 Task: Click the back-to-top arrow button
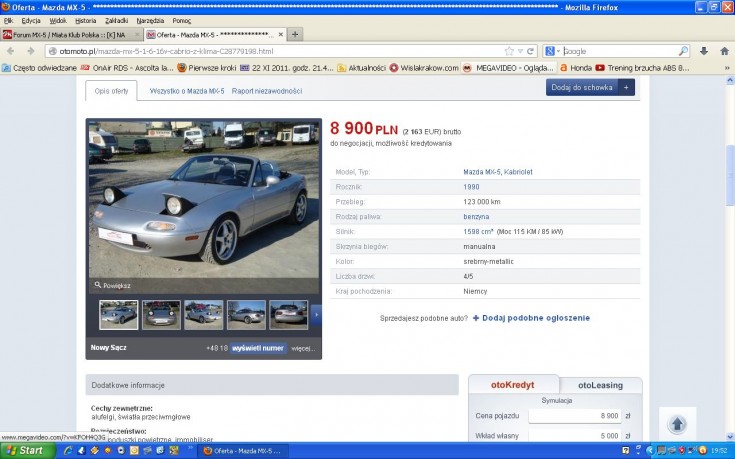(677, 424)
